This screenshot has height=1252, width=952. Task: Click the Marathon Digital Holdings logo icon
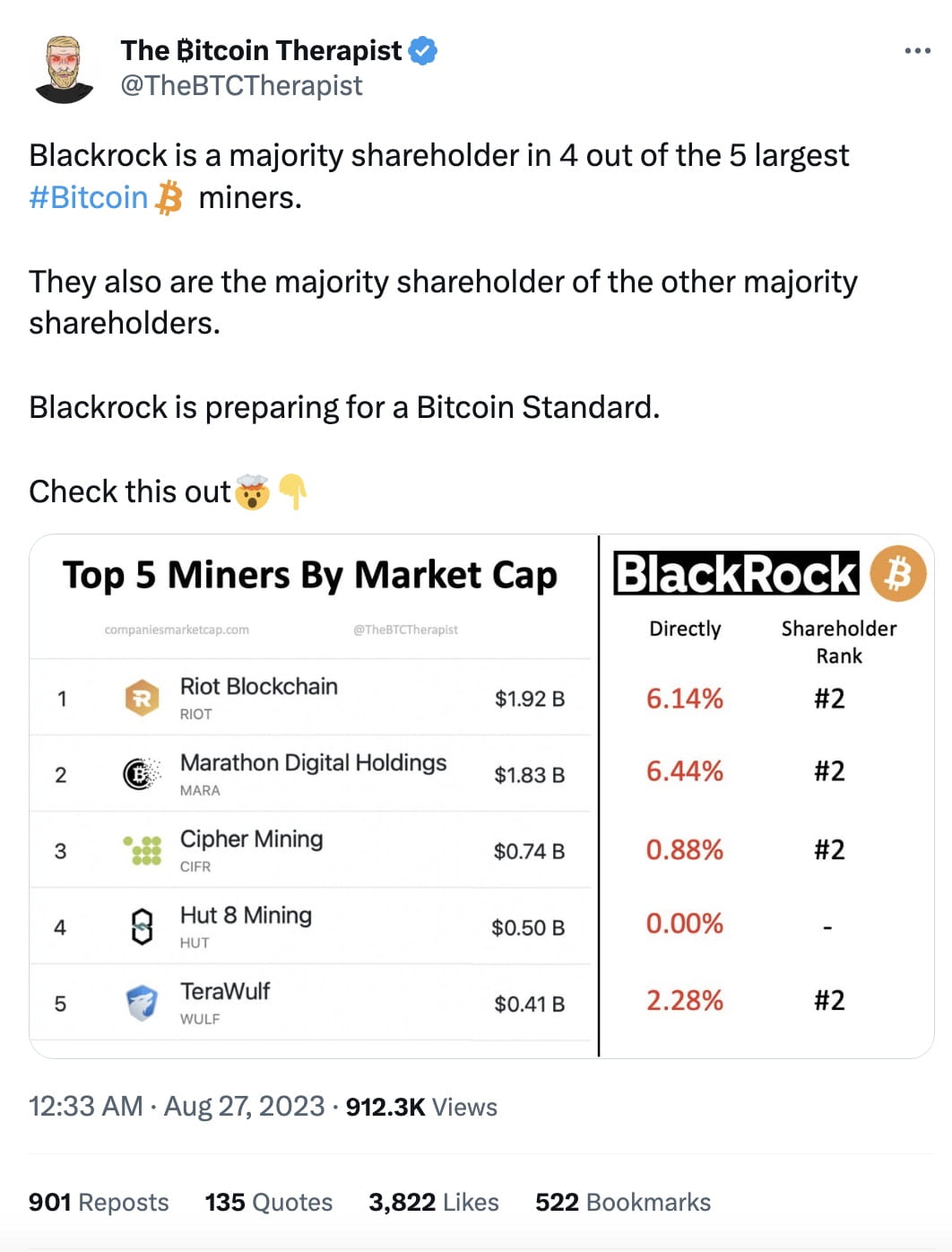click(x=139, y=774)
